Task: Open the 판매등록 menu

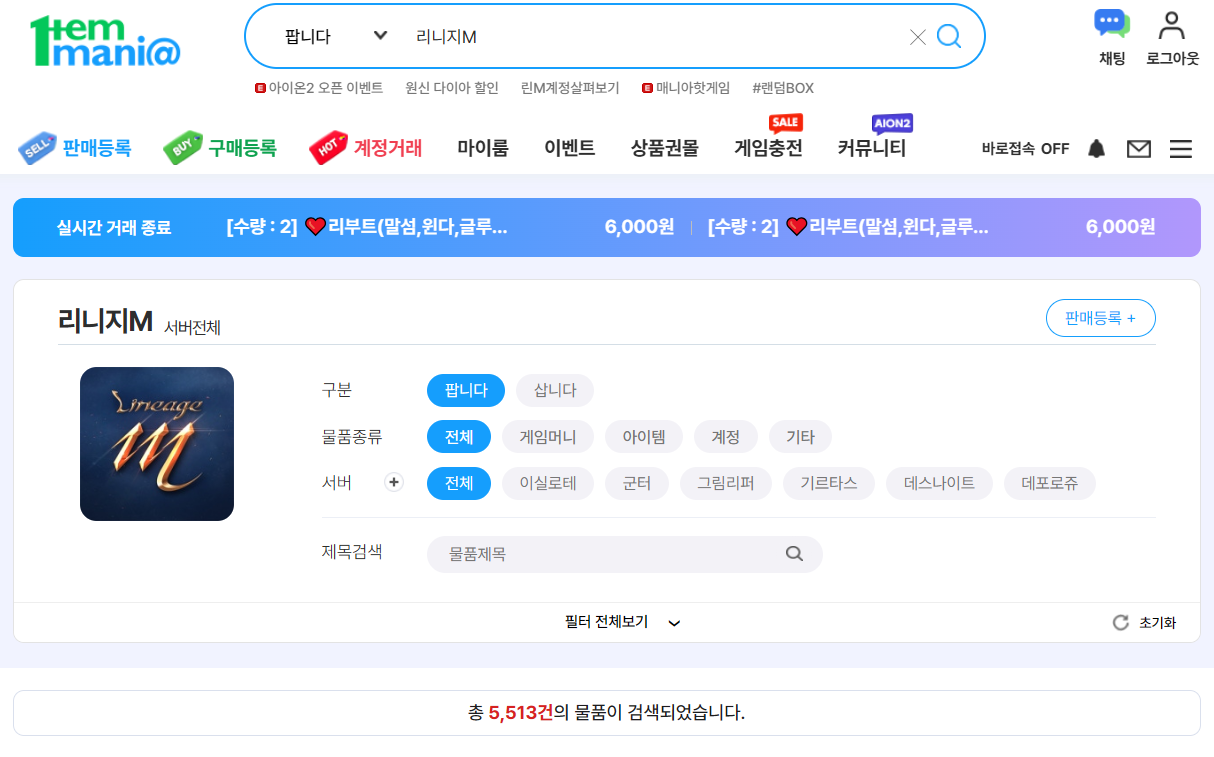Action: [75, 148]
